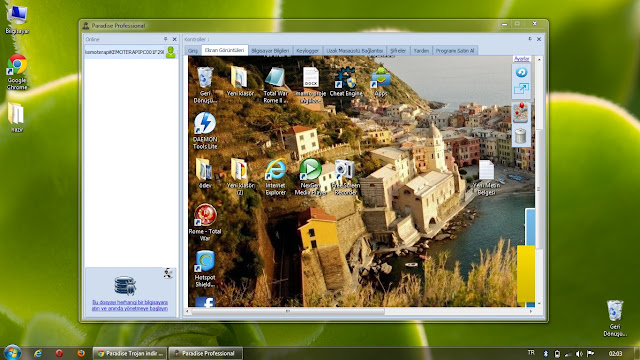Image resolution: width=640 pixels, height=360 pixels.
Task: Click the TR language indicator
Action: pos(531,353)
